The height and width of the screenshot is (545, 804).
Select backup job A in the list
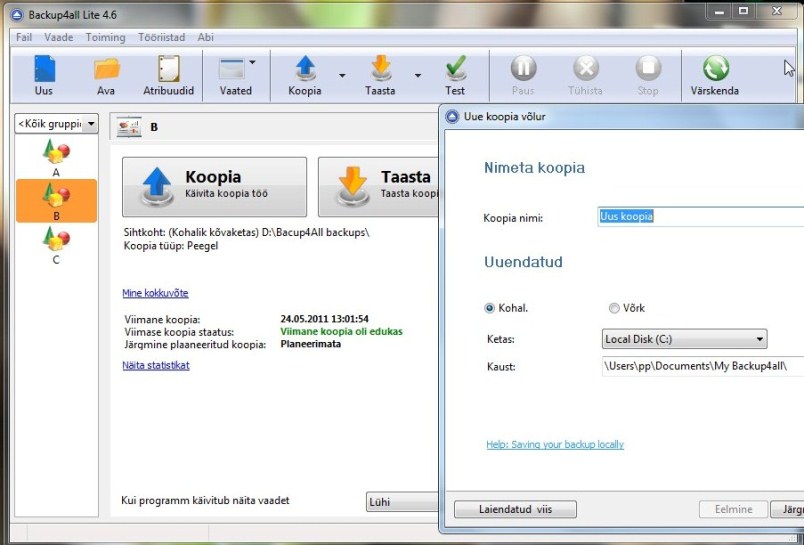[56, 158]
